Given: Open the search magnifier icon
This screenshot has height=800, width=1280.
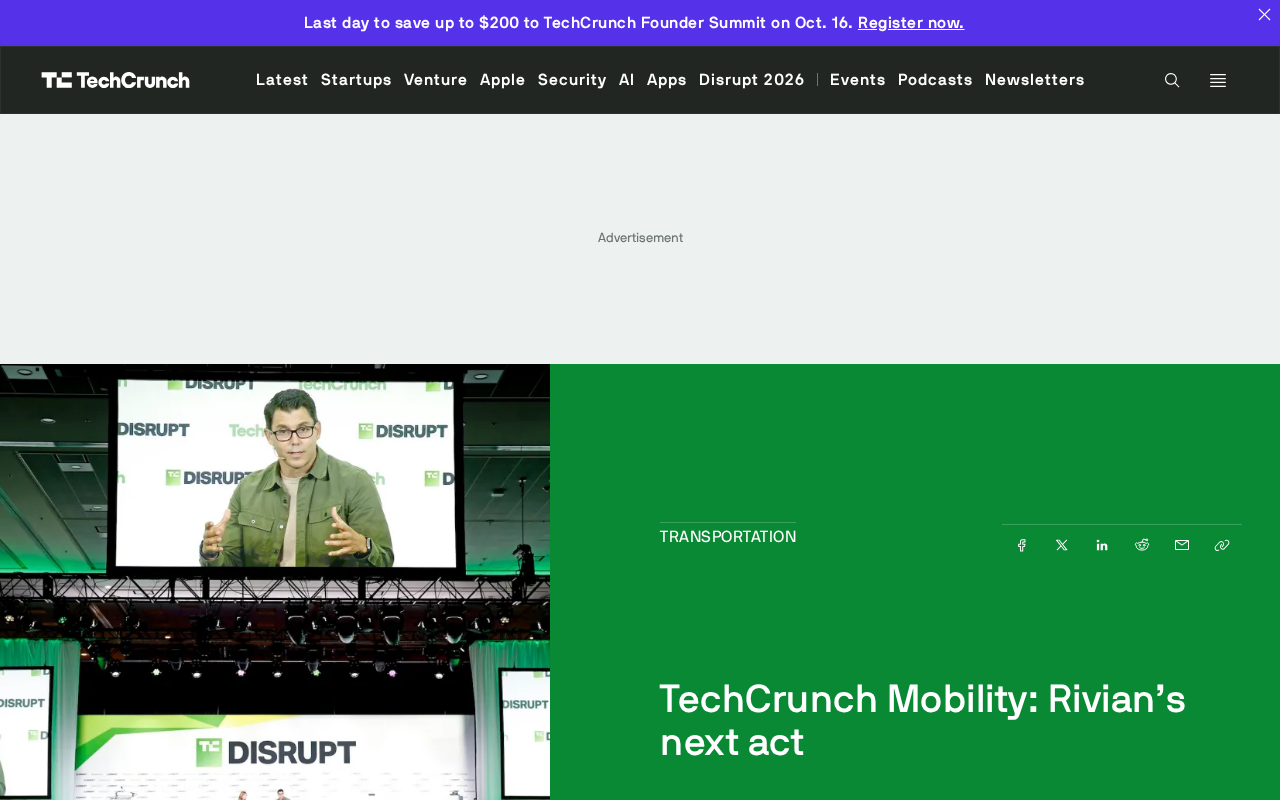Looking at the screenshot, I should click(1172, 80).
